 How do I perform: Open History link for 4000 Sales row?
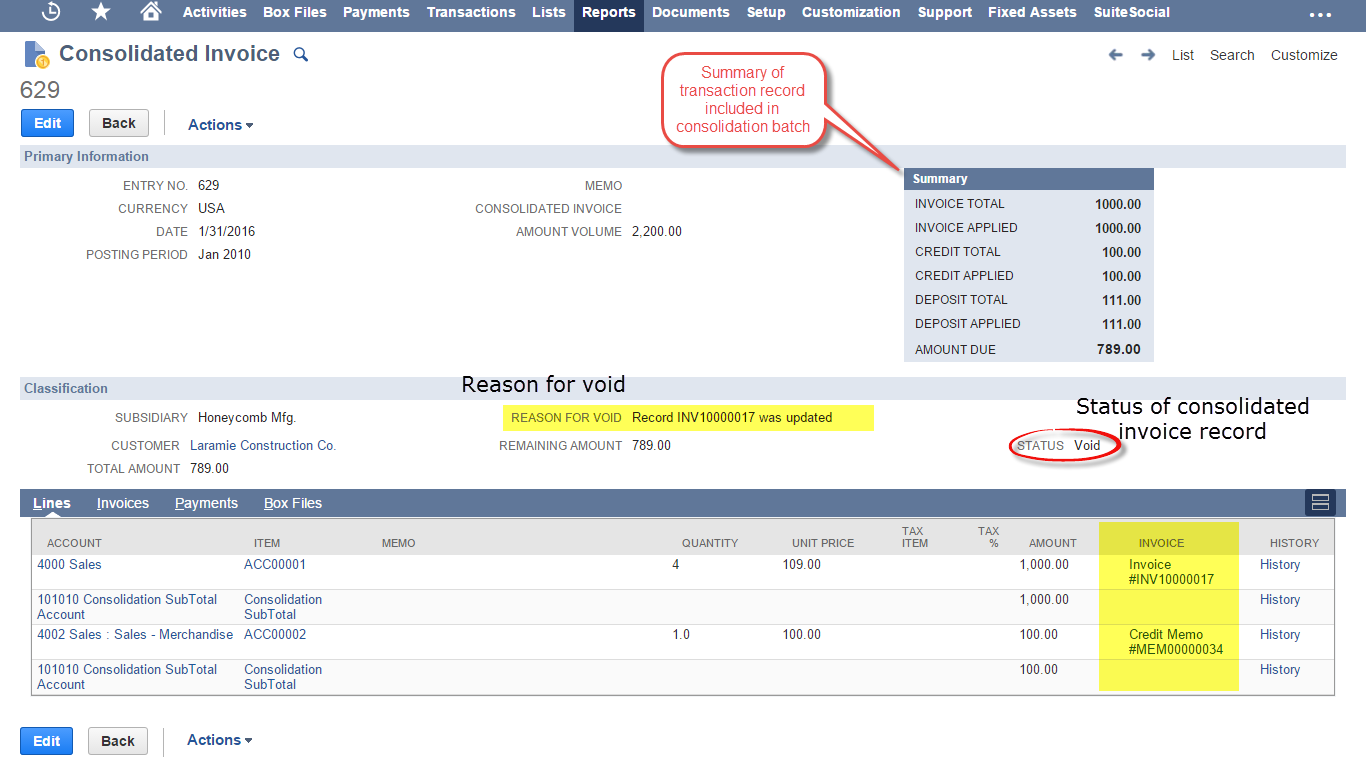click(1280, 565)
